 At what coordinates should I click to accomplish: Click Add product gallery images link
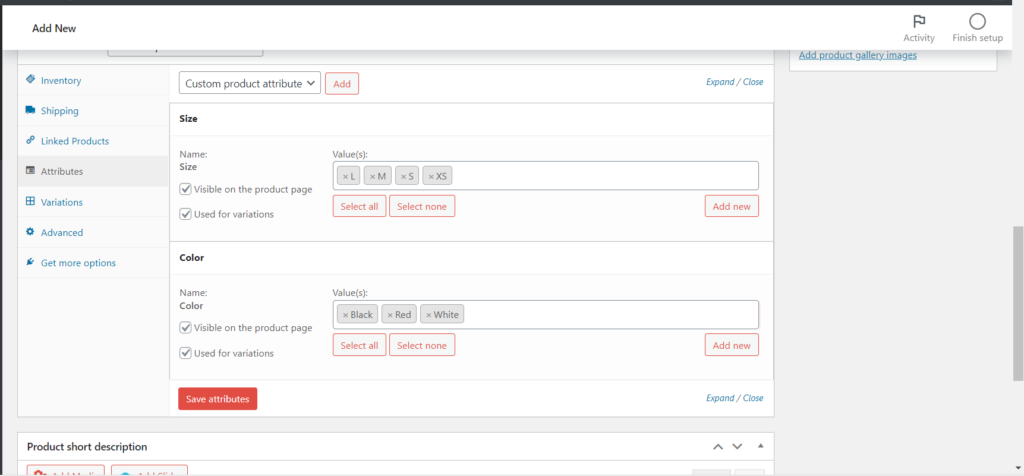857,55
